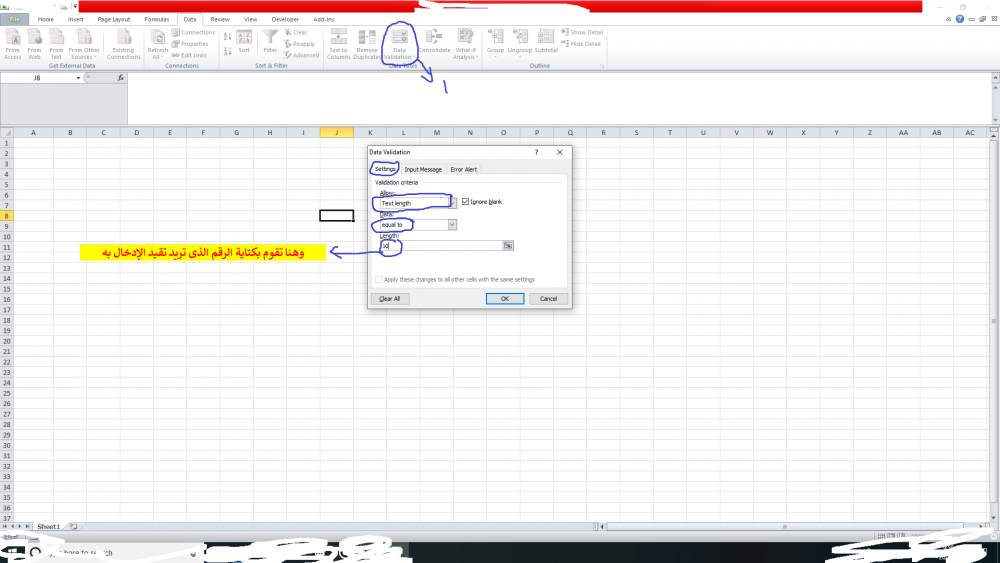Switch to the Error Alert tab
The image size is (1000, 563).
[x=464, y=170]
